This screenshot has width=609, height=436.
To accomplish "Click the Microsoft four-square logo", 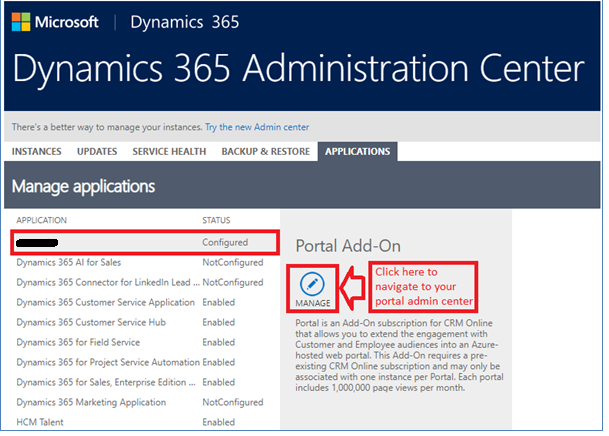I will (x=21, y=22).
